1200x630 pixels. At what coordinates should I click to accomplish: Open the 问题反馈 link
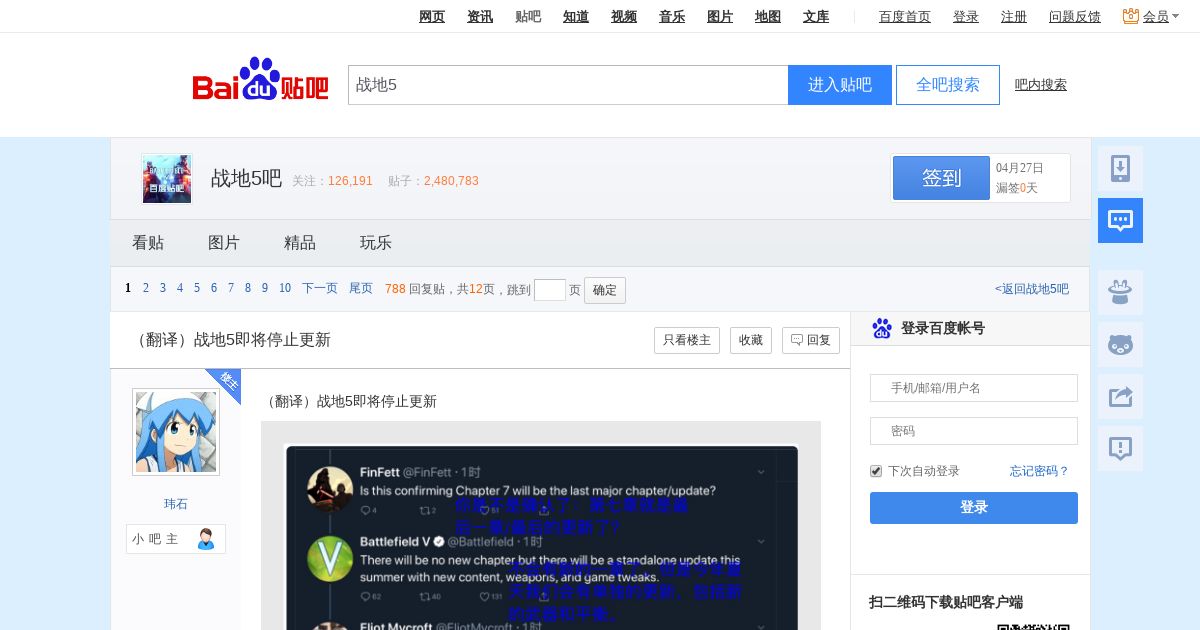coord(1075,16)
